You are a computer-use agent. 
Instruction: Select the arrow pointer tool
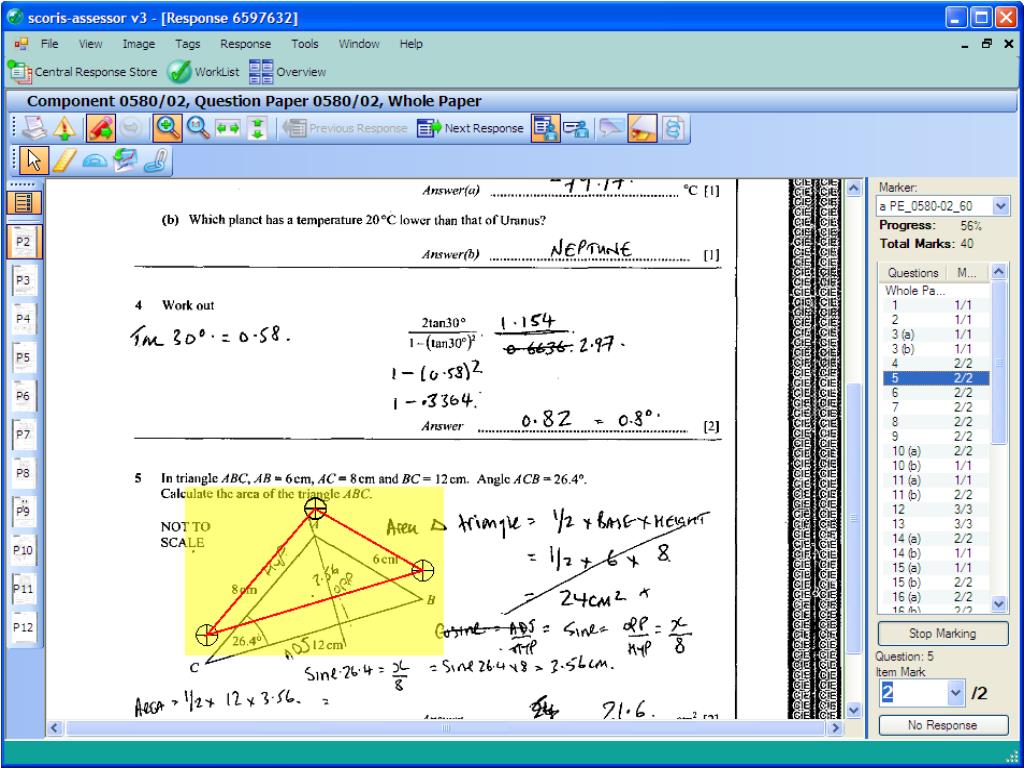pyautogui.click(x=34, y=161)
